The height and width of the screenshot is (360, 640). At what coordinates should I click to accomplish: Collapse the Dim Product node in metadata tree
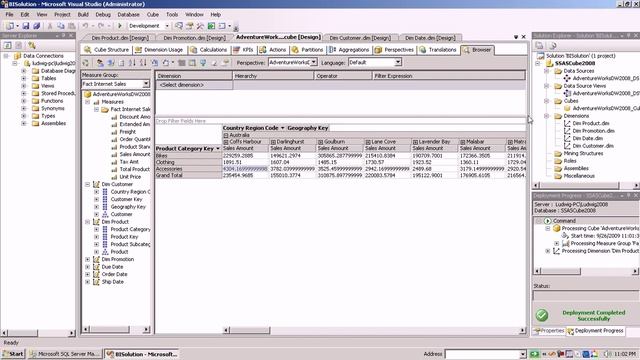pyautogui.click(x=87, y=222)
